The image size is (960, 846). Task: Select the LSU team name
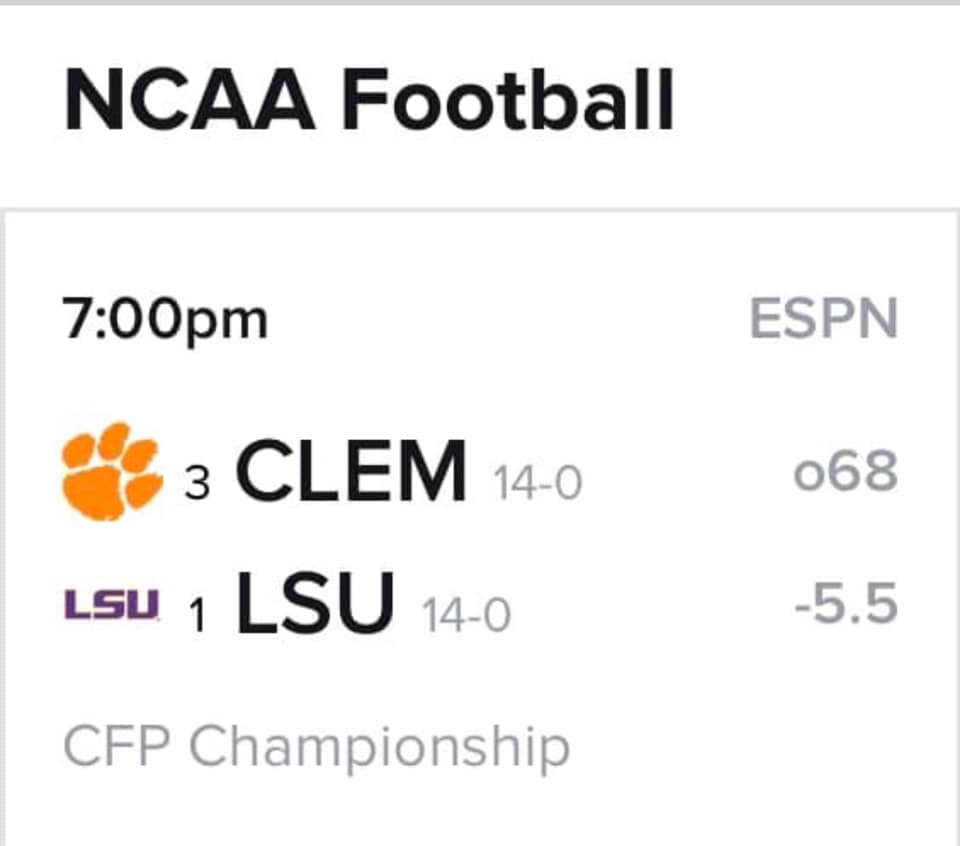(x=315, y=602)
